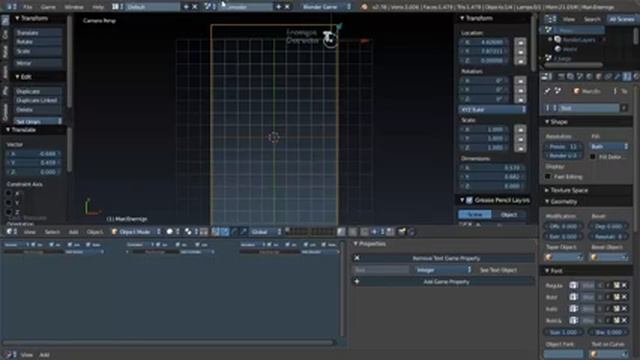Open the Fill mode Both dropdown
The width and height of the screenshot is (640, 360).
(x=609, y=146)
